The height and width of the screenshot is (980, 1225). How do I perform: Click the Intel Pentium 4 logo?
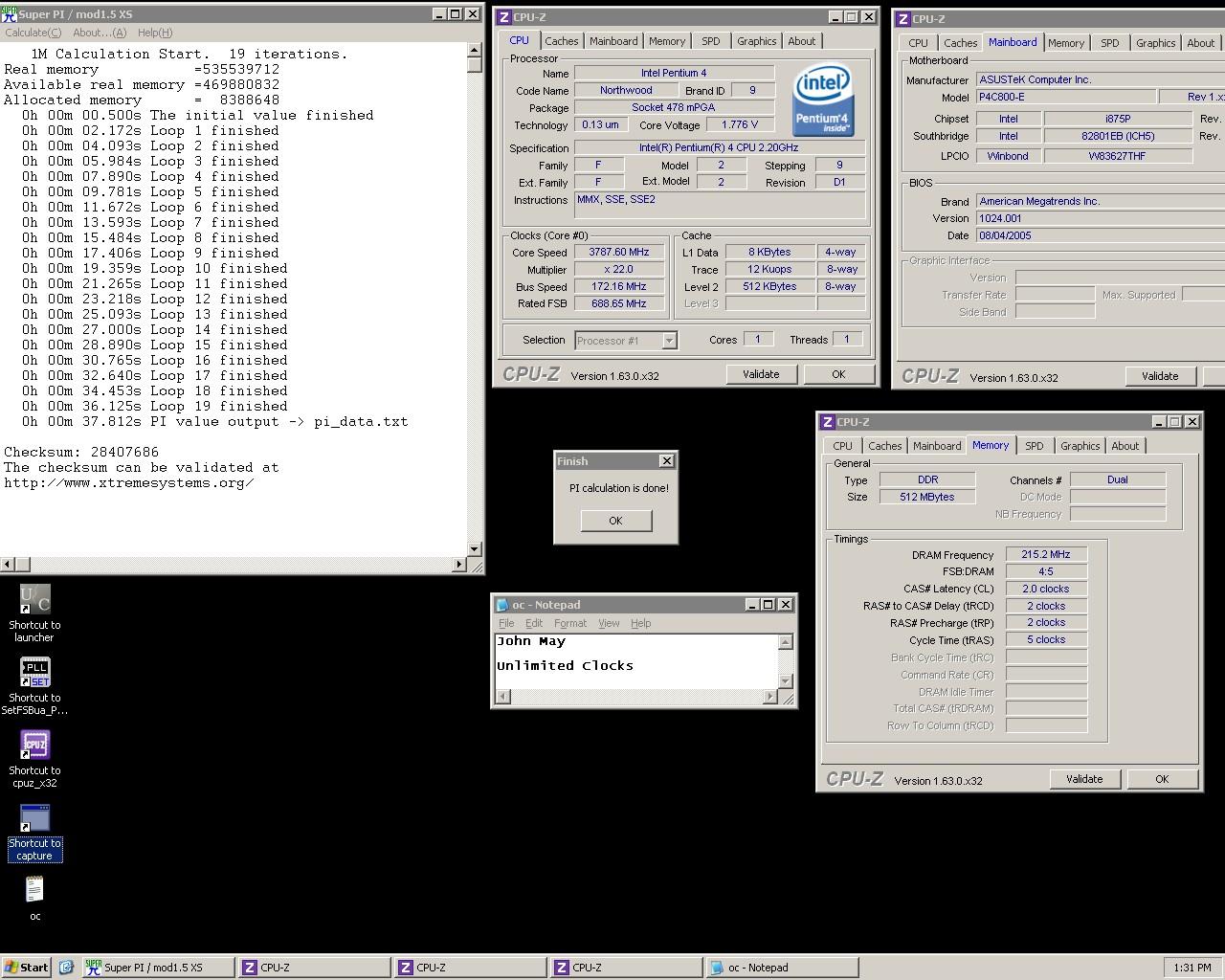823,101
